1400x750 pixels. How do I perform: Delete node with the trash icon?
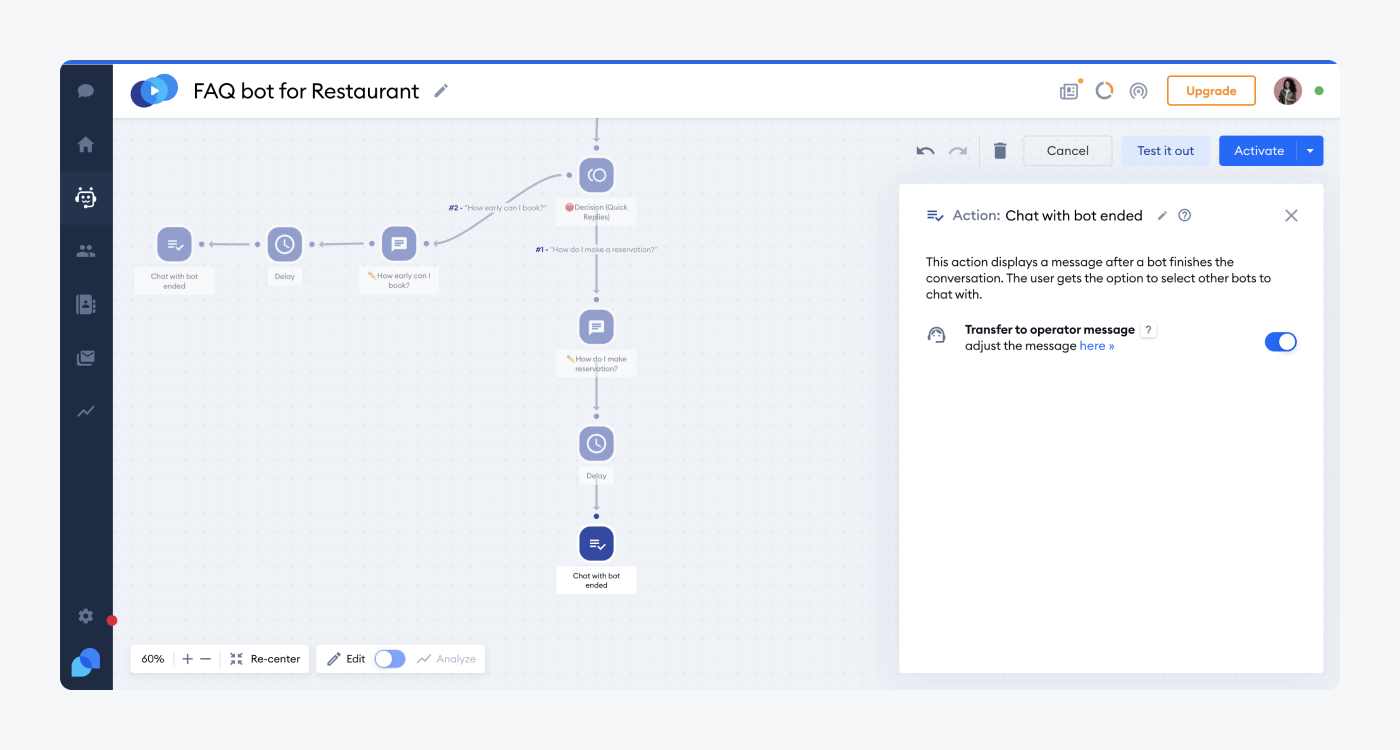1000,151
